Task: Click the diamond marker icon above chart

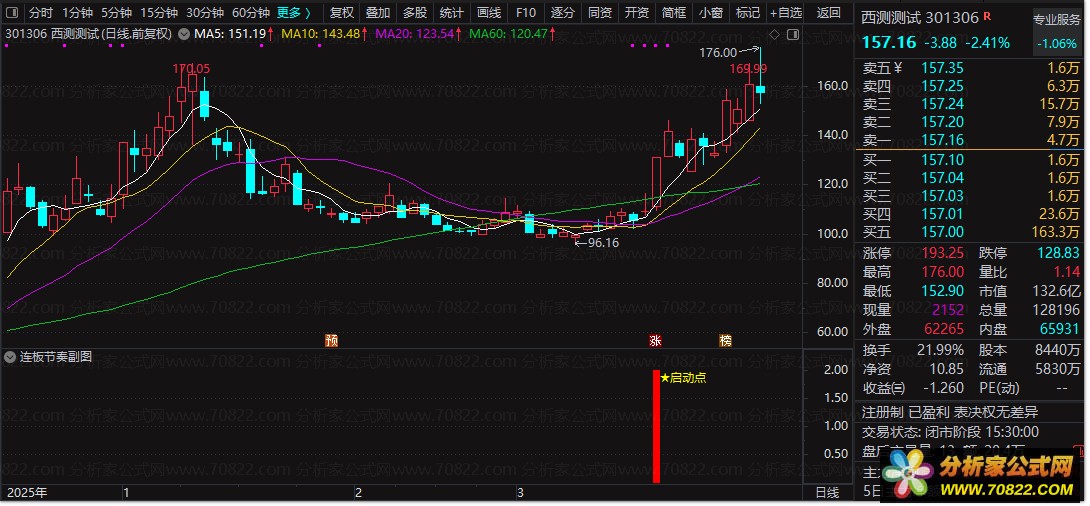Action: coord(775,33)
